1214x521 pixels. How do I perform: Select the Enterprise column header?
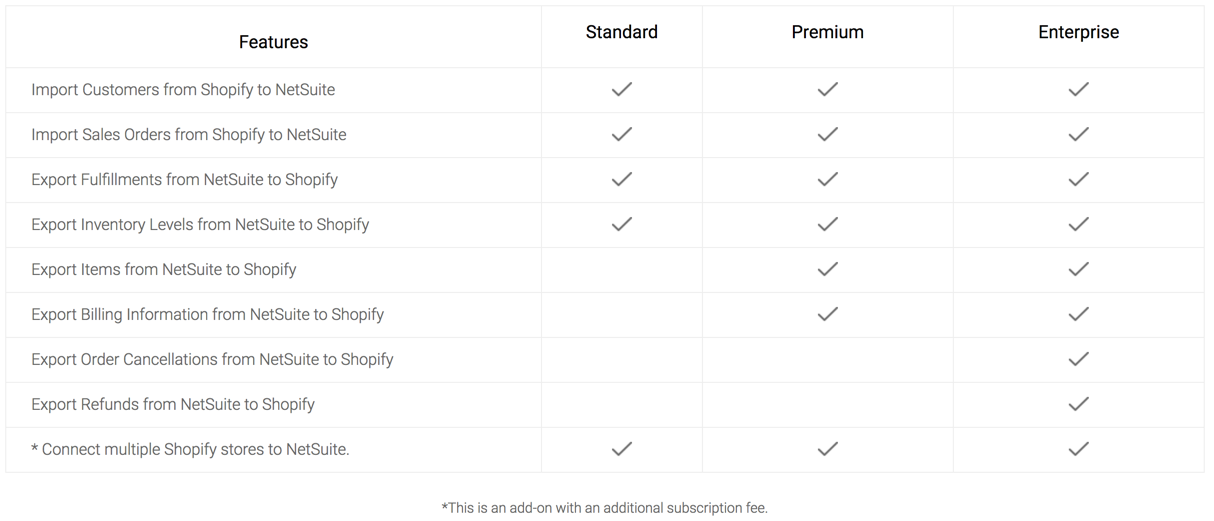(x=1079, y=32)
